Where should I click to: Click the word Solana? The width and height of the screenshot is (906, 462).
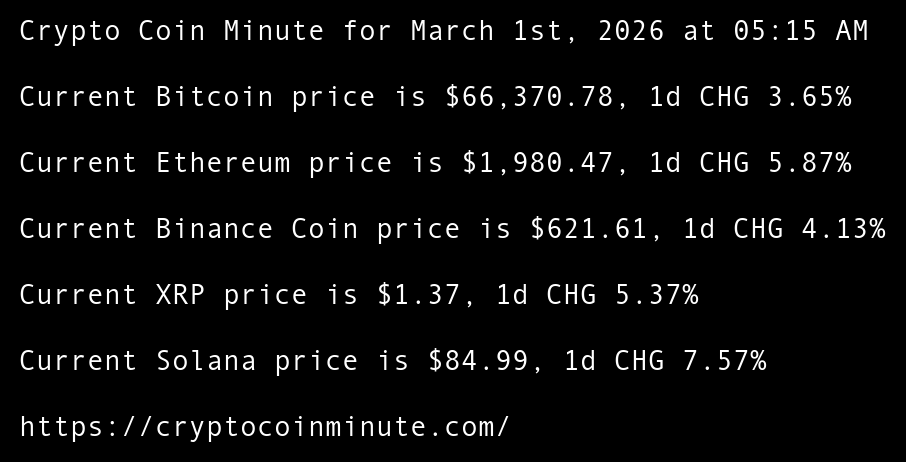[x=206, y=361]
